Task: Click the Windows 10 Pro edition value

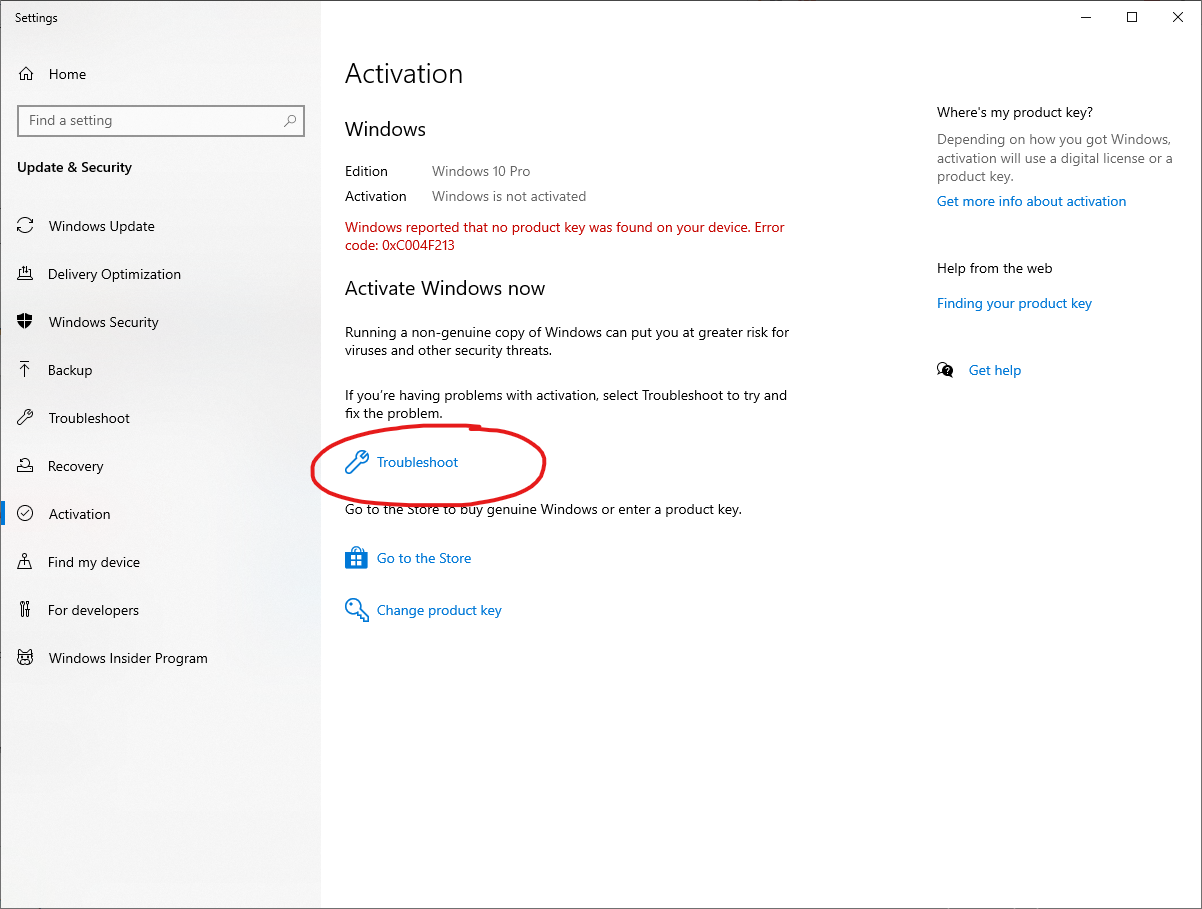Action: point(481,171)
